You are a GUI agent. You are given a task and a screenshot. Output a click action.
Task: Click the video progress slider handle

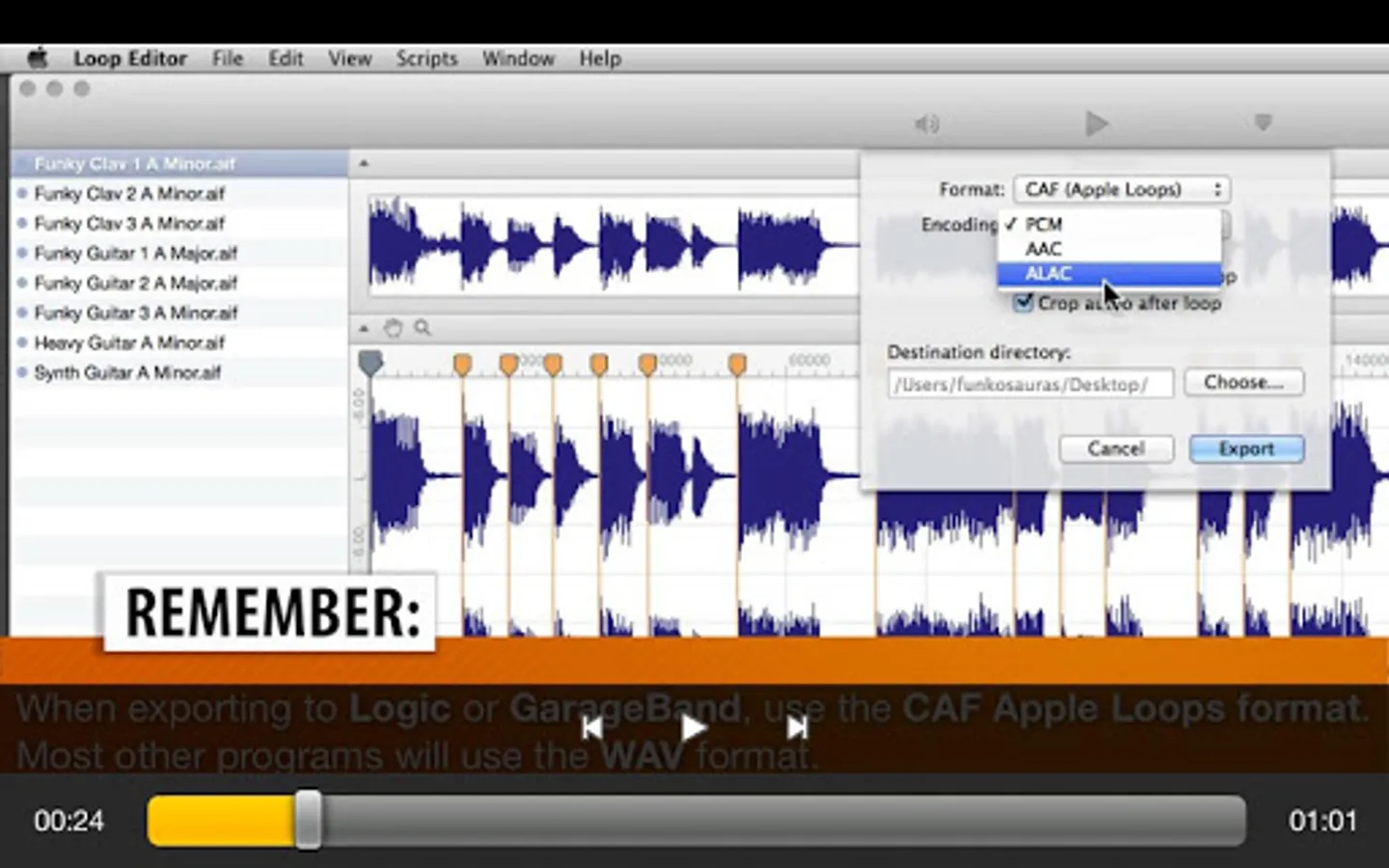pyautogui.click(x=309, y=821)
